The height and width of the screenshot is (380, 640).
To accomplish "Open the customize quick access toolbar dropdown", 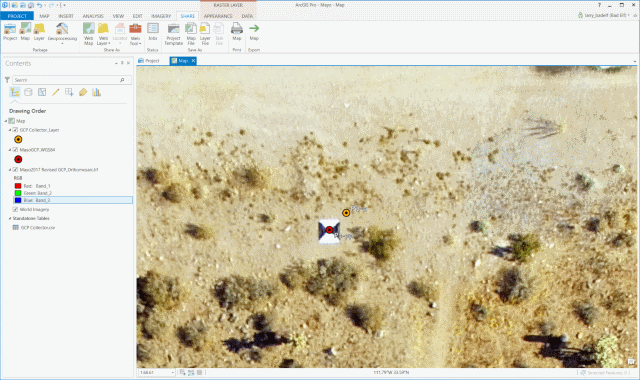I will click(64, 5).
